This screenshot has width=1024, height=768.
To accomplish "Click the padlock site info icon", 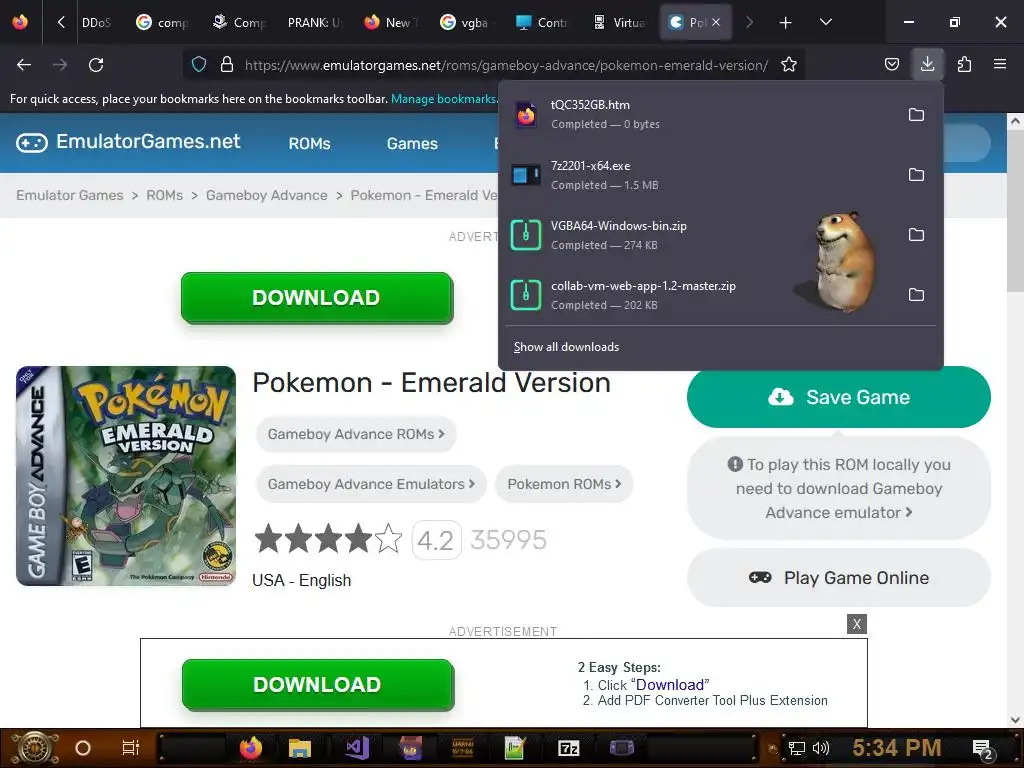I will point(227,65).
